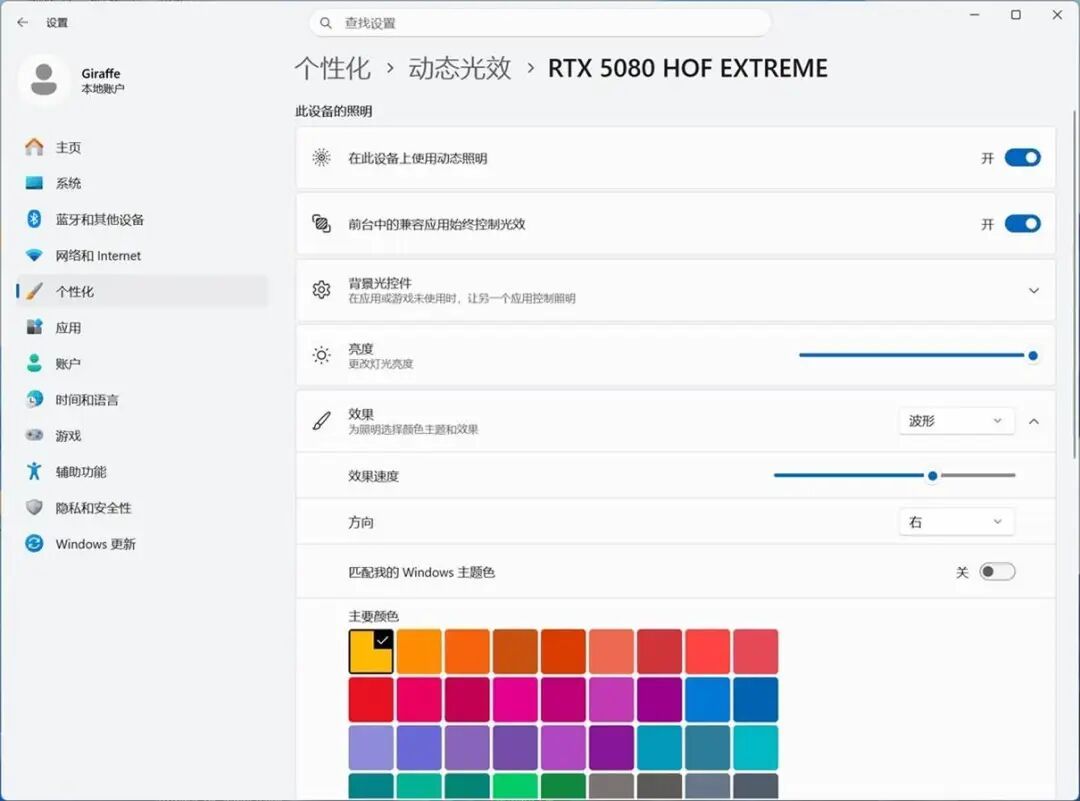This screenshot has height=801, width=1080.
Task: Click the Time and language globe icon
Action: coord(34,399)
